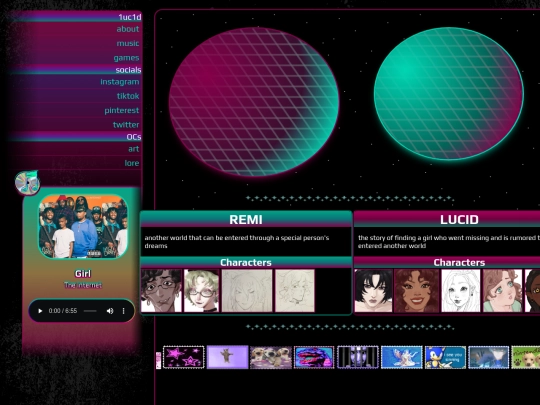Viewport: 540px width, 405px height.
Task: Select the magenta grid planet
Action: [x=254, y=102]
